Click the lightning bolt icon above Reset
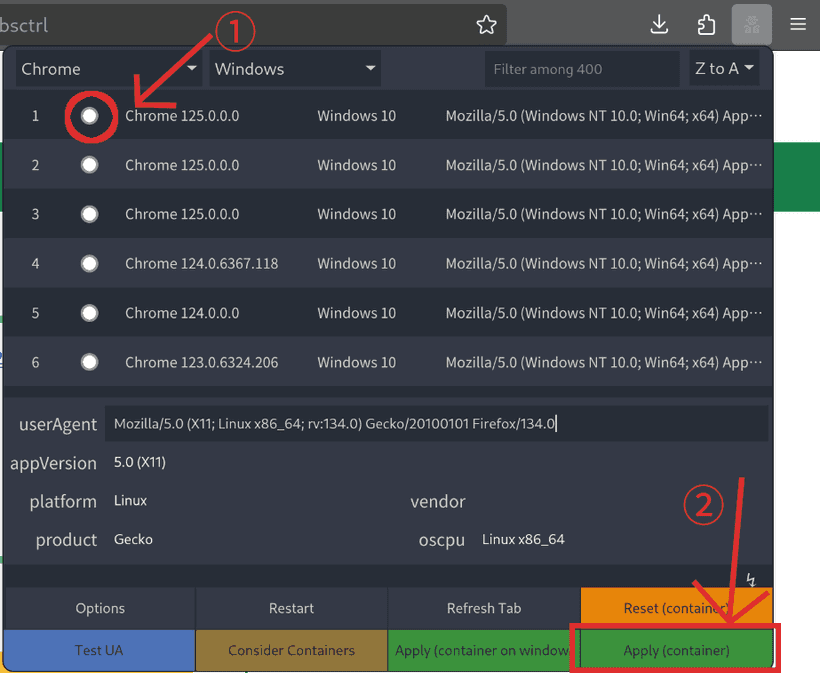 pos(750,578)
